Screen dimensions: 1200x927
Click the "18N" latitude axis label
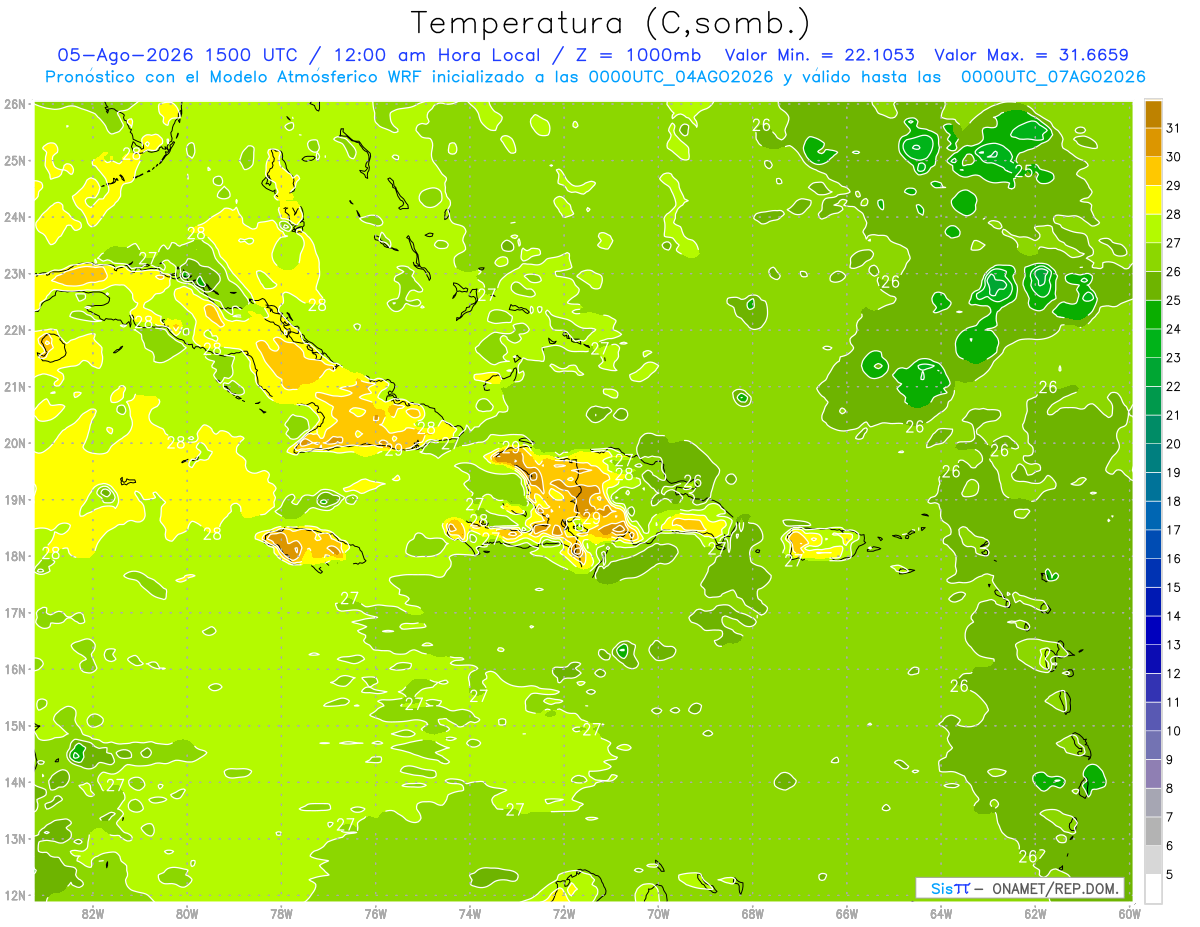pos(15,556)
